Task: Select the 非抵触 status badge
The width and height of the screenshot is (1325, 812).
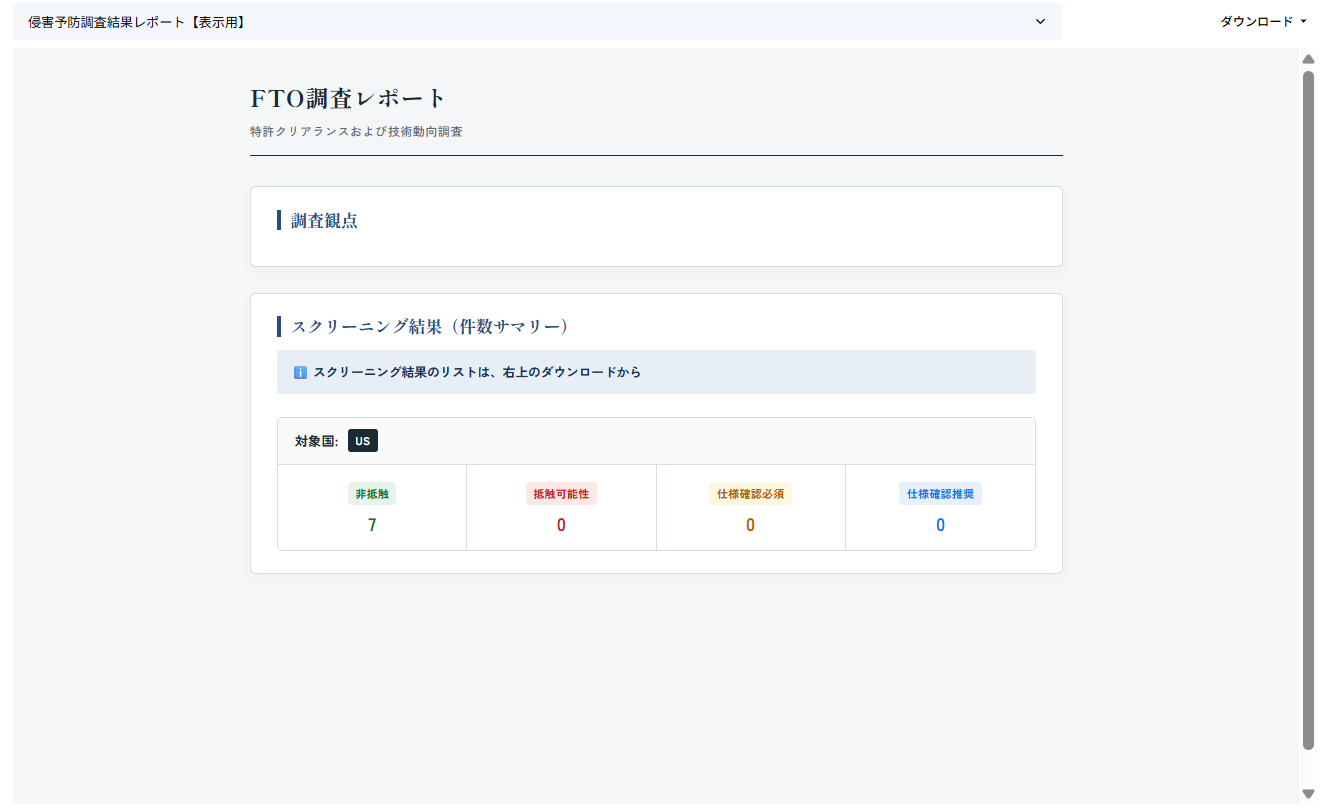Action: tap(372, 494)
